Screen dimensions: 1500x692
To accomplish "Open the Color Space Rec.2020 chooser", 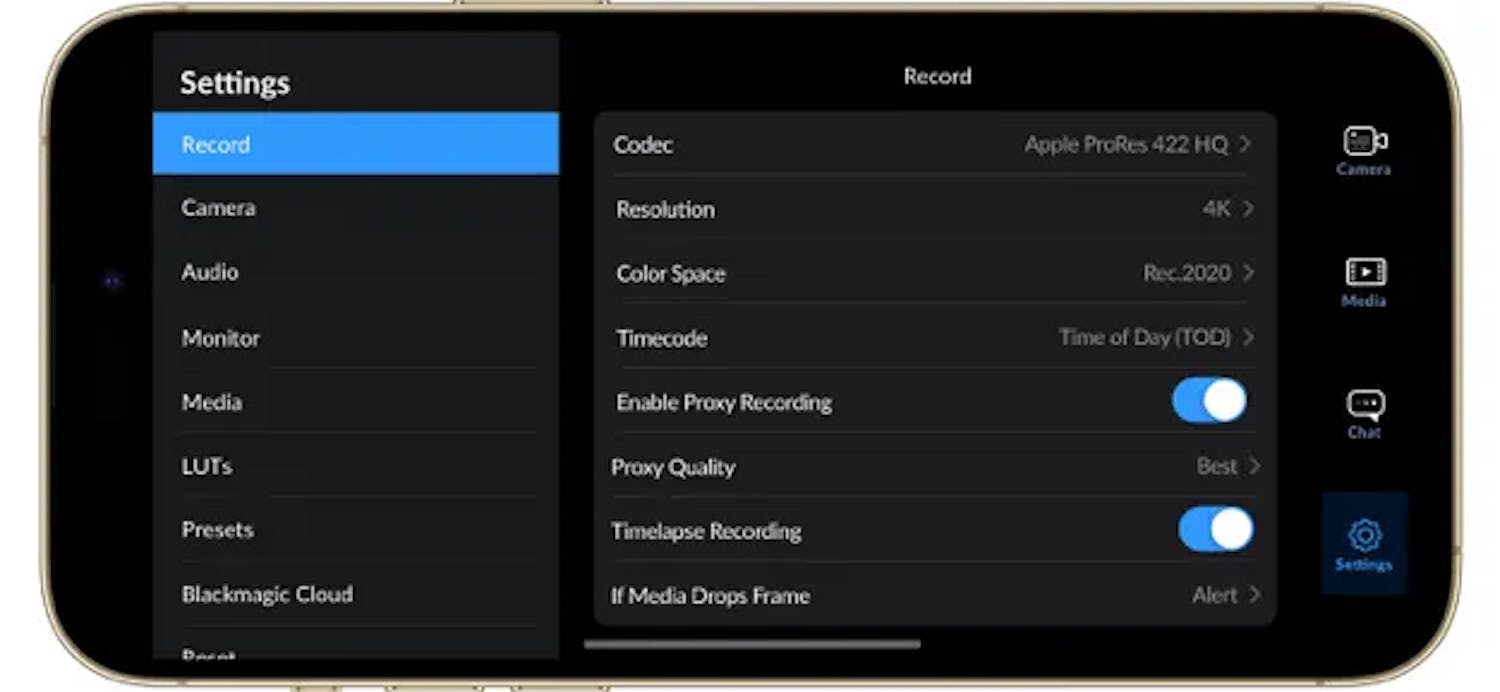I will point(935,273).
